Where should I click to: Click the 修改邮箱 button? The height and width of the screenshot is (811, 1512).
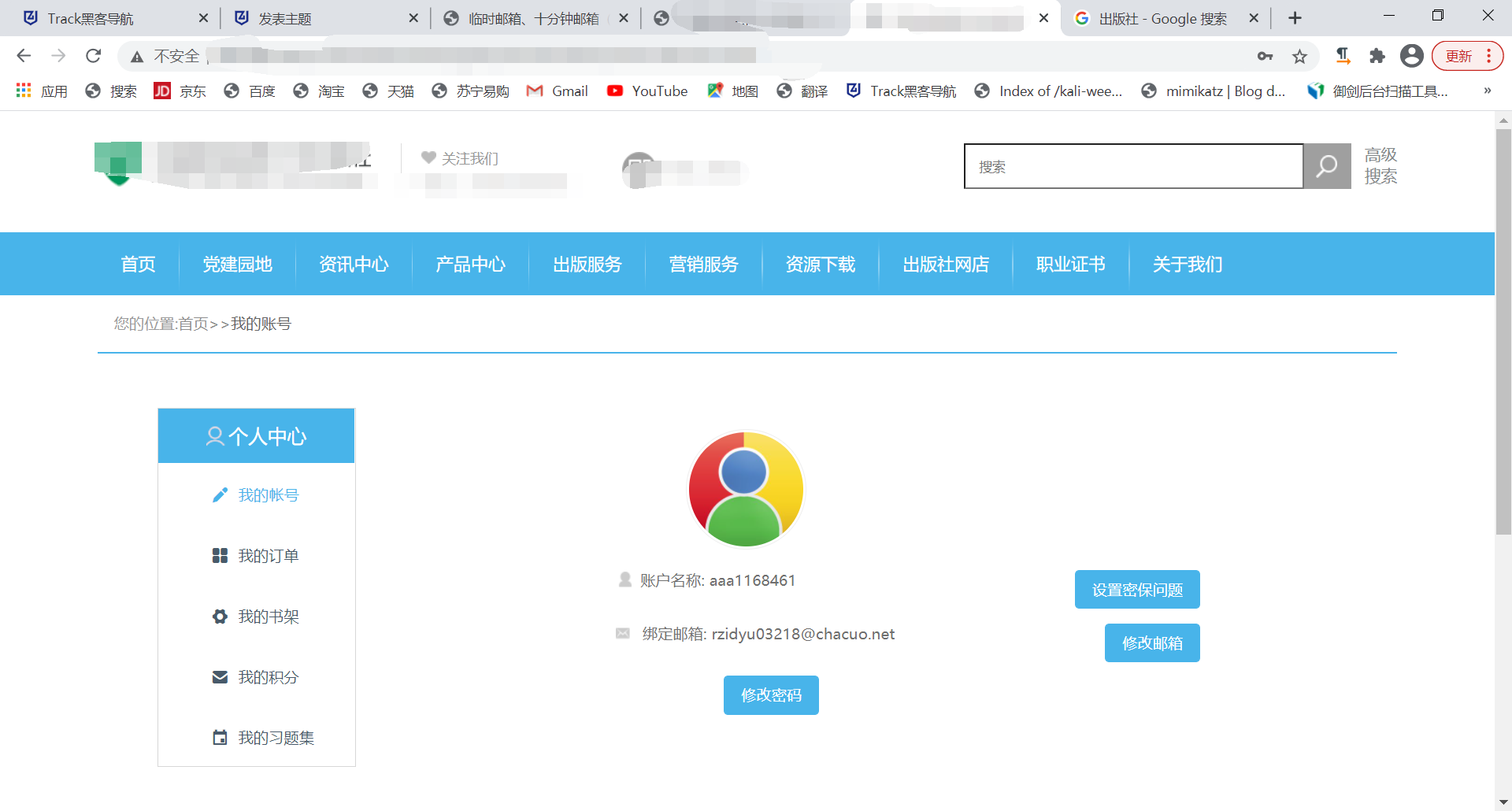tap(1152, 643)
